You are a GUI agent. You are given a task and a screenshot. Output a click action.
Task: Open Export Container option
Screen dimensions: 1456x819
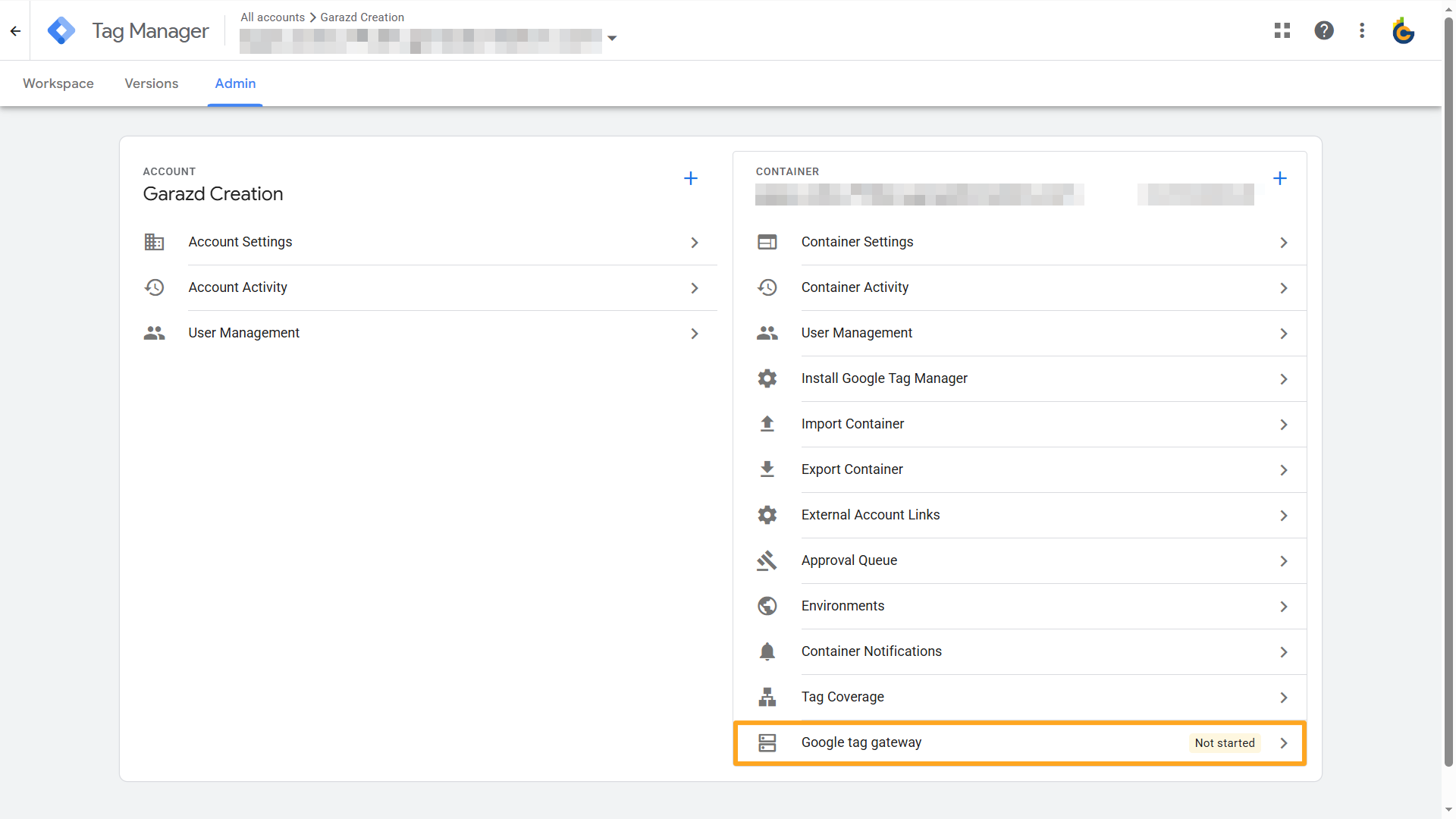coord(852,469)
